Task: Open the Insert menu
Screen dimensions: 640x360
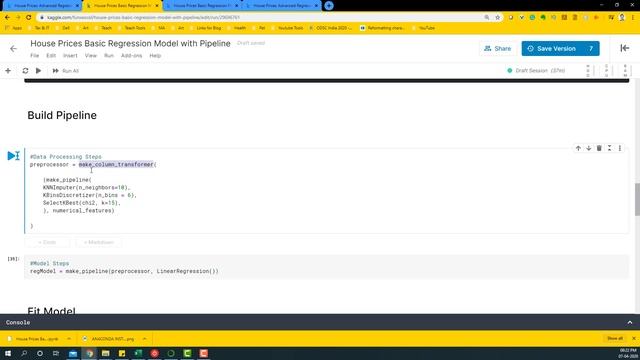Action: pos(70,56)
